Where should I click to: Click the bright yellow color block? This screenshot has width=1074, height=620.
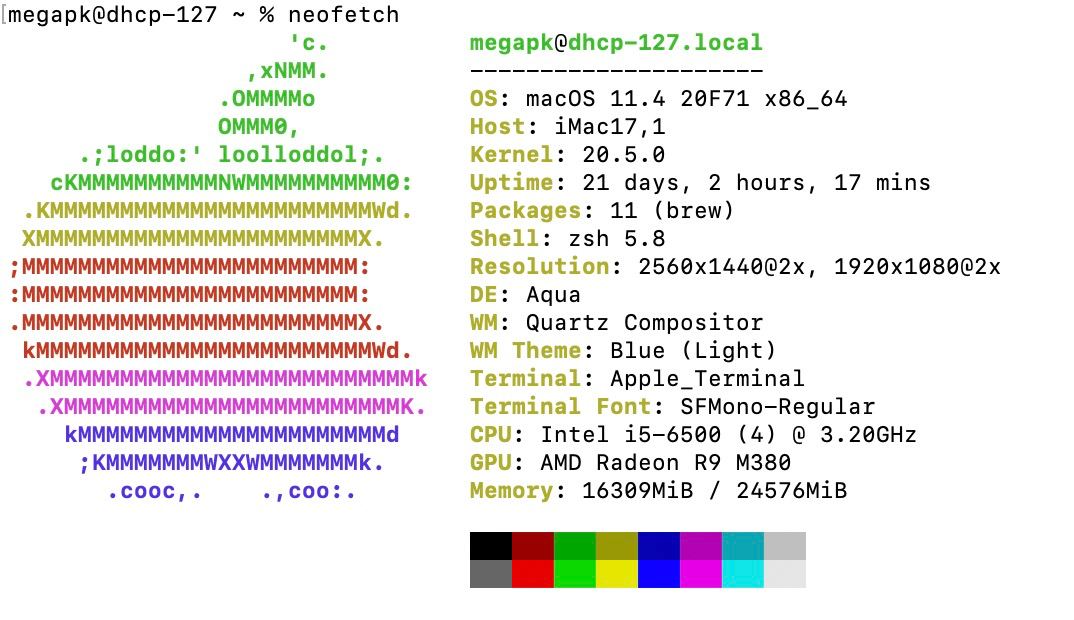[616, 574]
